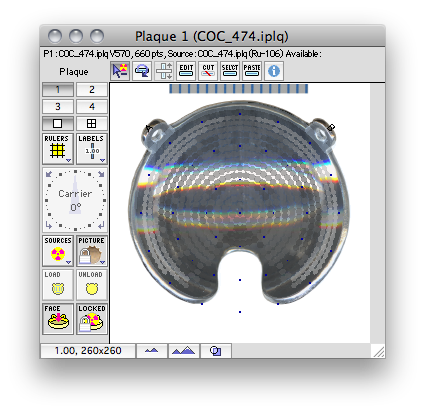Select single pane layout square
Image resolution: width=425 pixels, height=413 pixels.
click(x=58, y=124)
